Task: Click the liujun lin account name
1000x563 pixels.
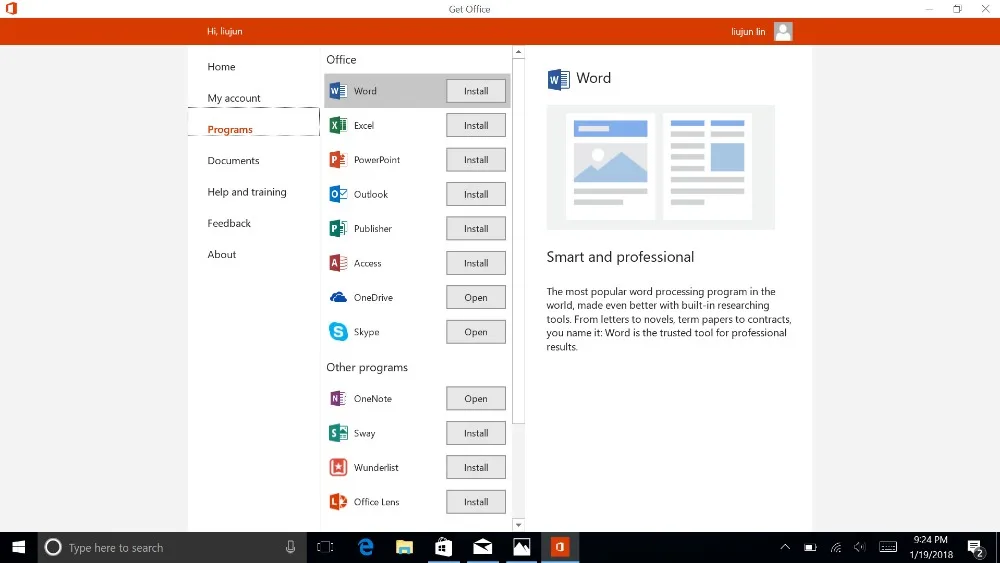Action: 748,31
